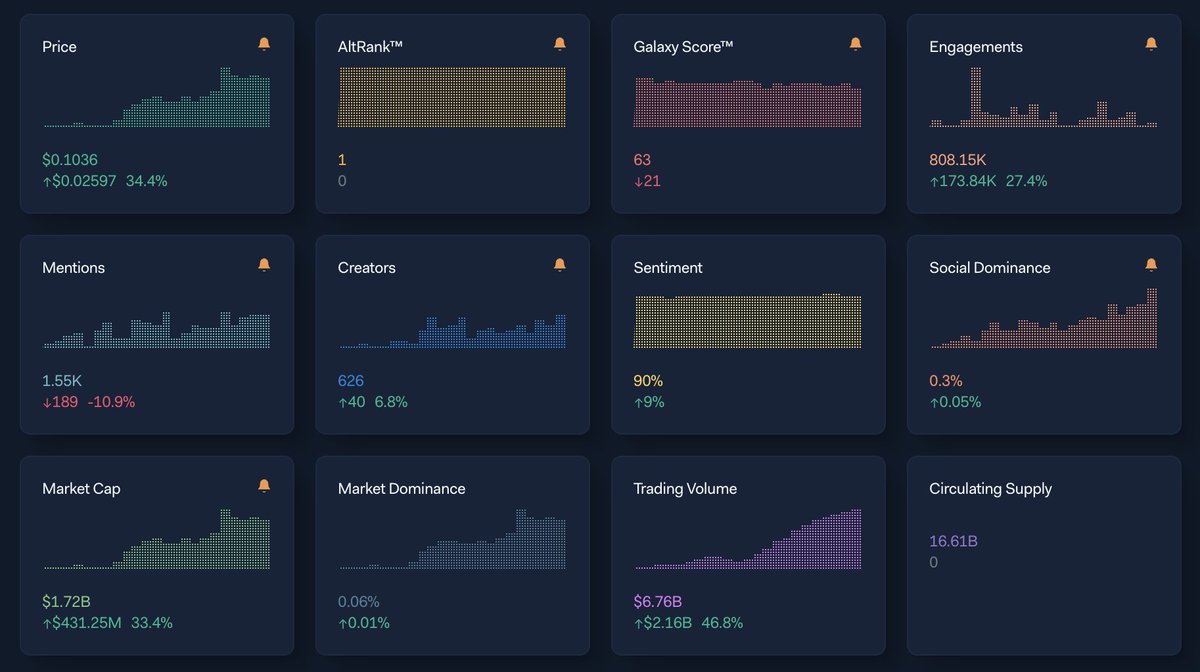Click the Market Dominance chart

[x=452, y=539]
